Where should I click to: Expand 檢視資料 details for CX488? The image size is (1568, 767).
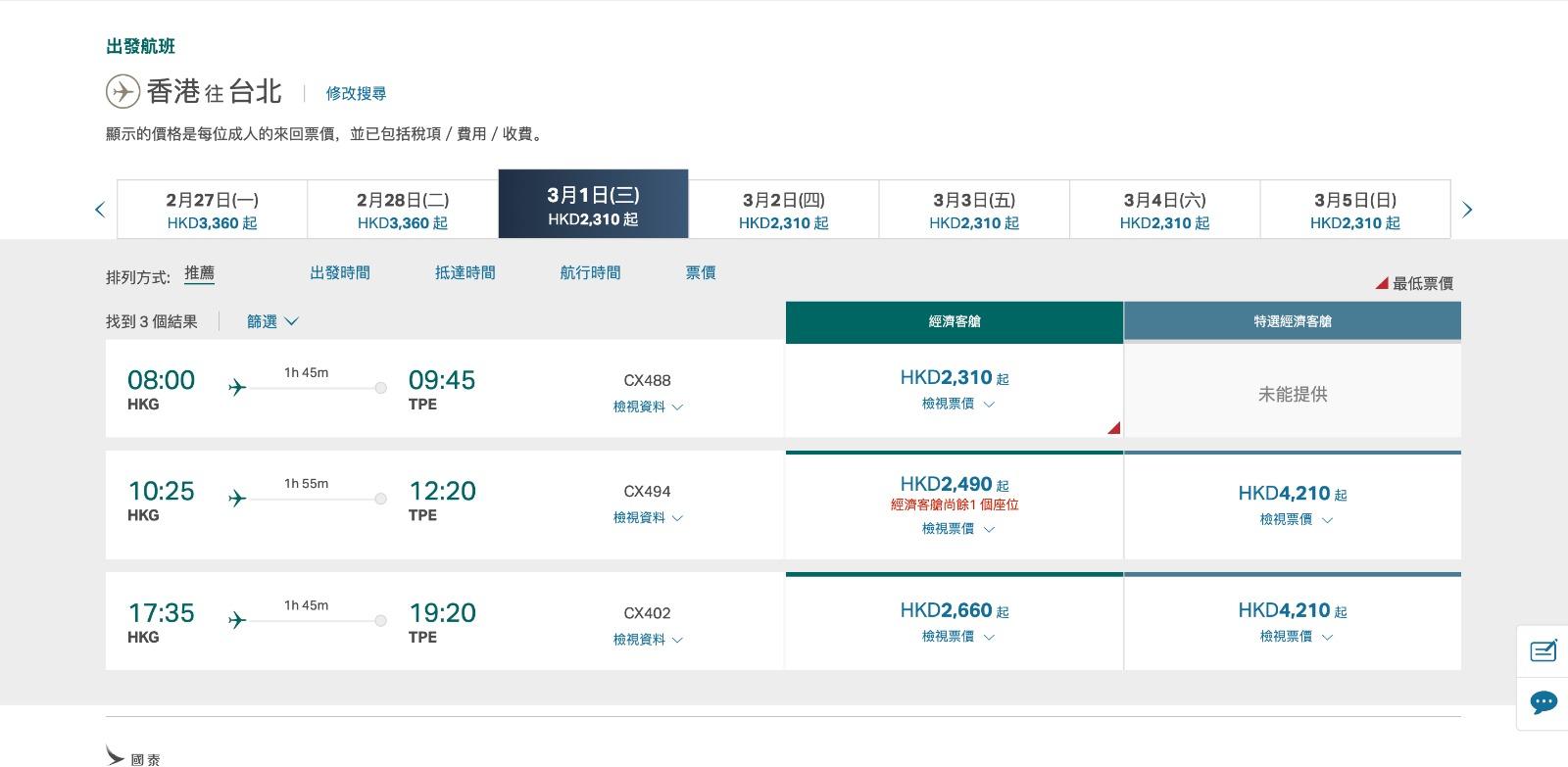coord(647,407)
